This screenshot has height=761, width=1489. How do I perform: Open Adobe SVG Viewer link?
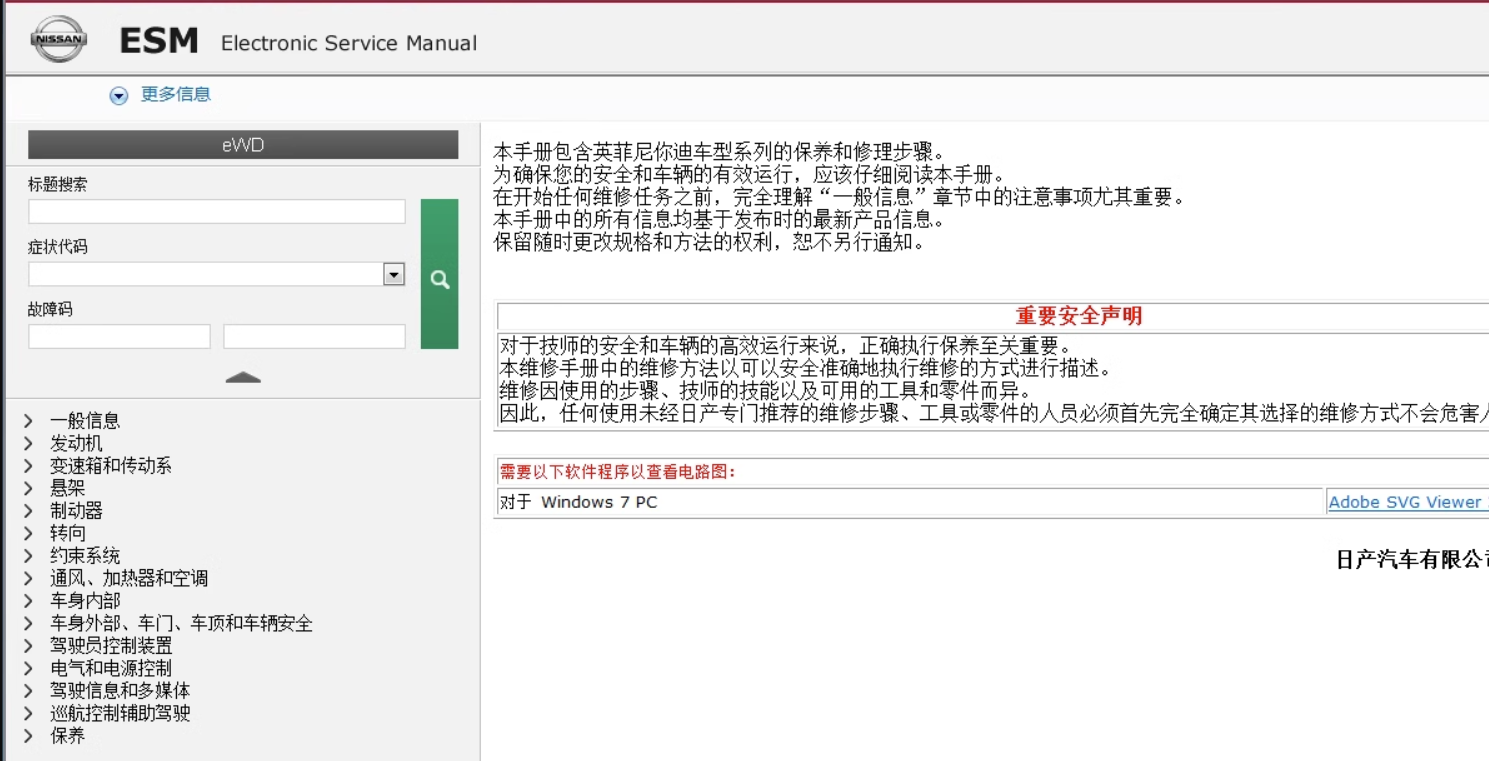[x=1407, y=502]
